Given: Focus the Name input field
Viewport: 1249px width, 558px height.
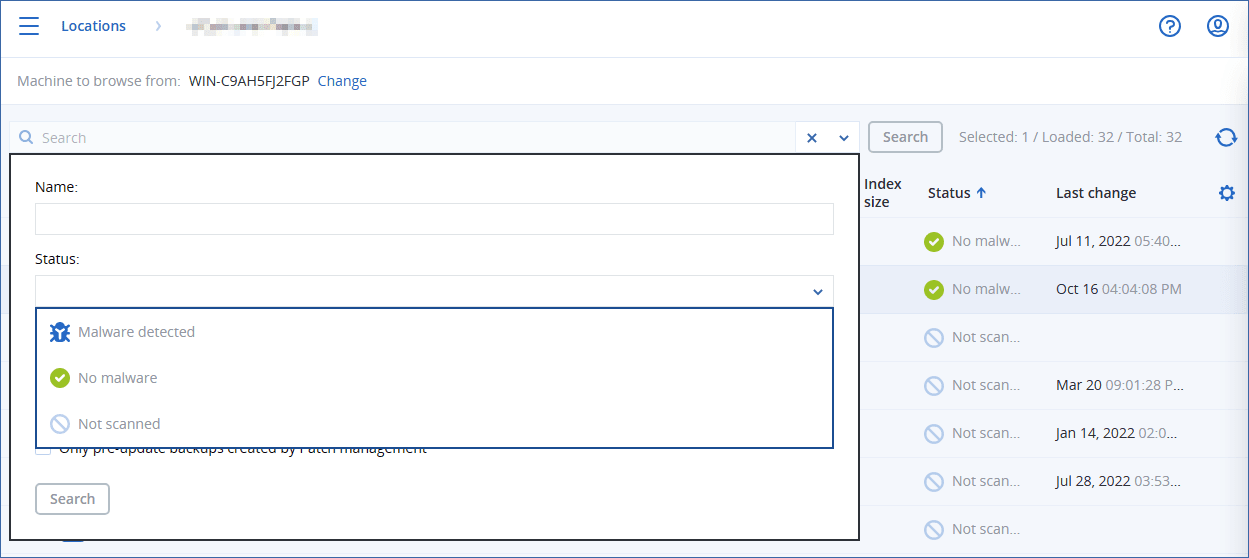Looking at the screenshot, I should [x=434, y=219].
